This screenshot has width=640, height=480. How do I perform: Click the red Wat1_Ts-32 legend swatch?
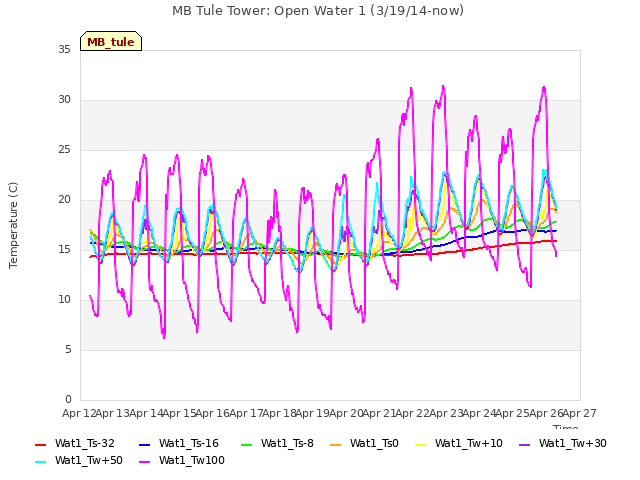(41, 444)
